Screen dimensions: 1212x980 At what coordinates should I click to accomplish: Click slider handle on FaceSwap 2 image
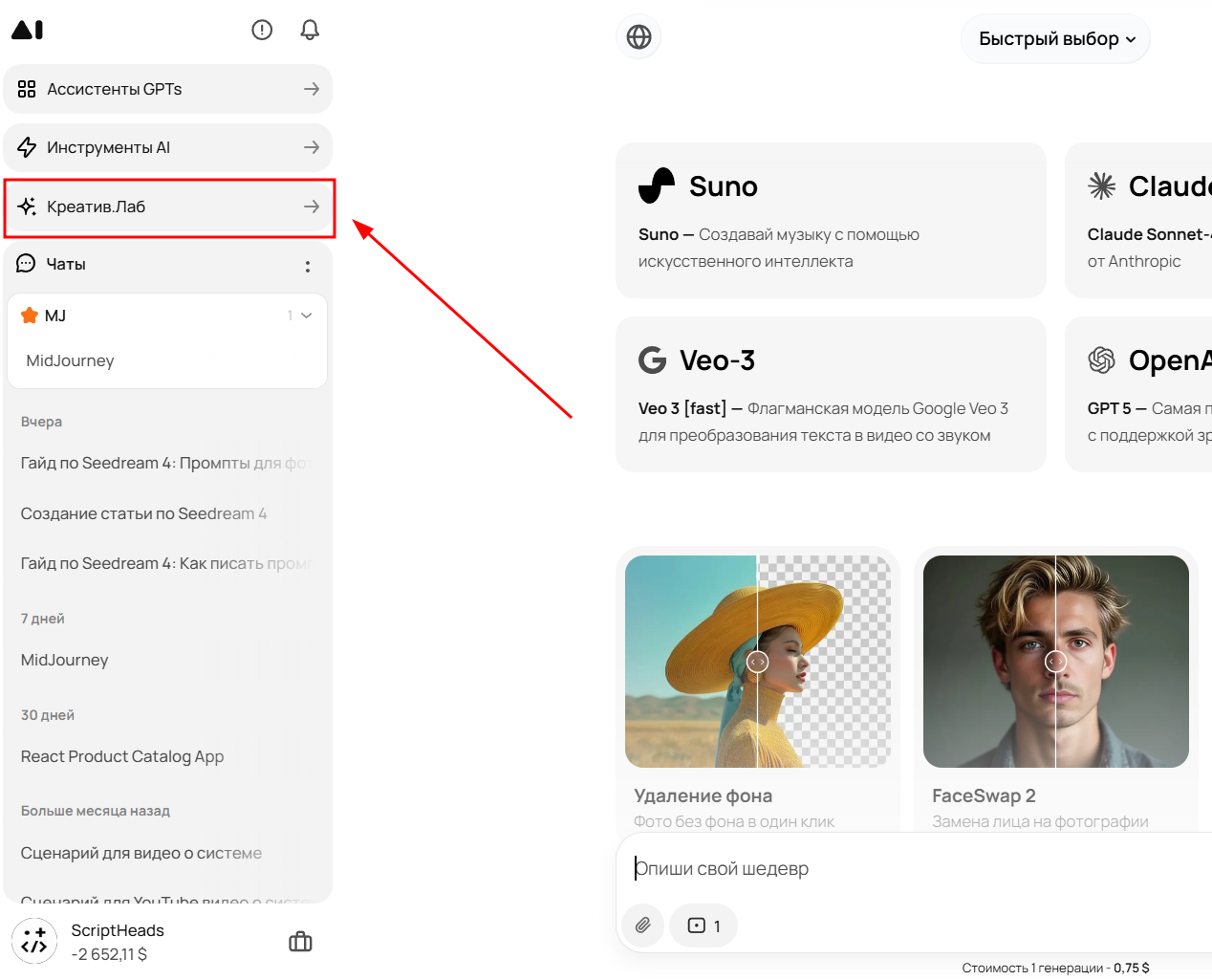click(x=1055, y=662)
